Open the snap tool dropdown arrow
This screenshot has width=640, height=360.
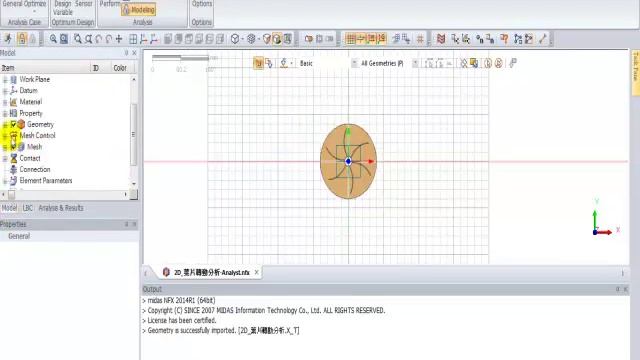point(291,63)
